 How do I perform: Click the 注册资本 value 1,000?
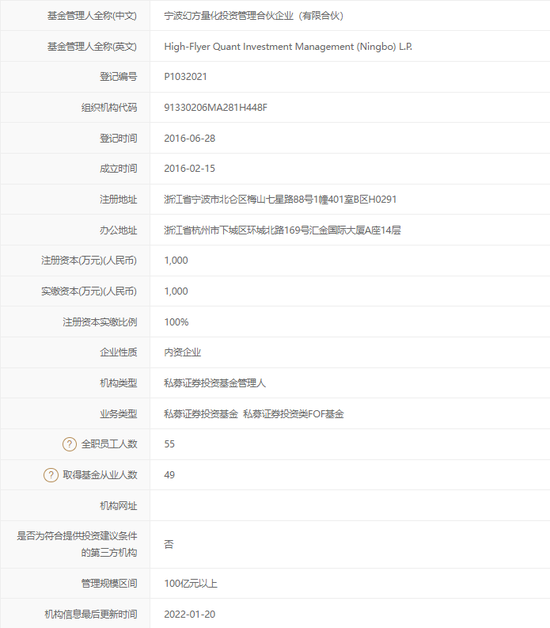(176, 260)
